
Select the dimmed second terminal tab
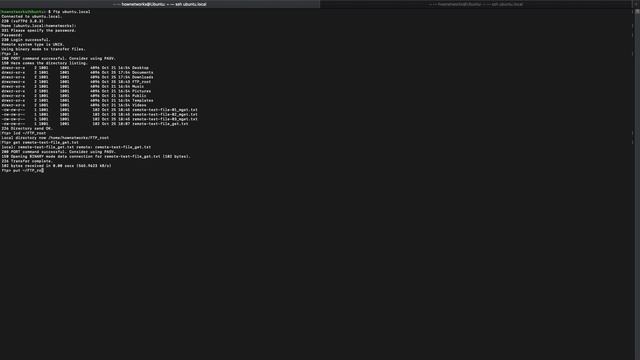[x=476, y=4]
